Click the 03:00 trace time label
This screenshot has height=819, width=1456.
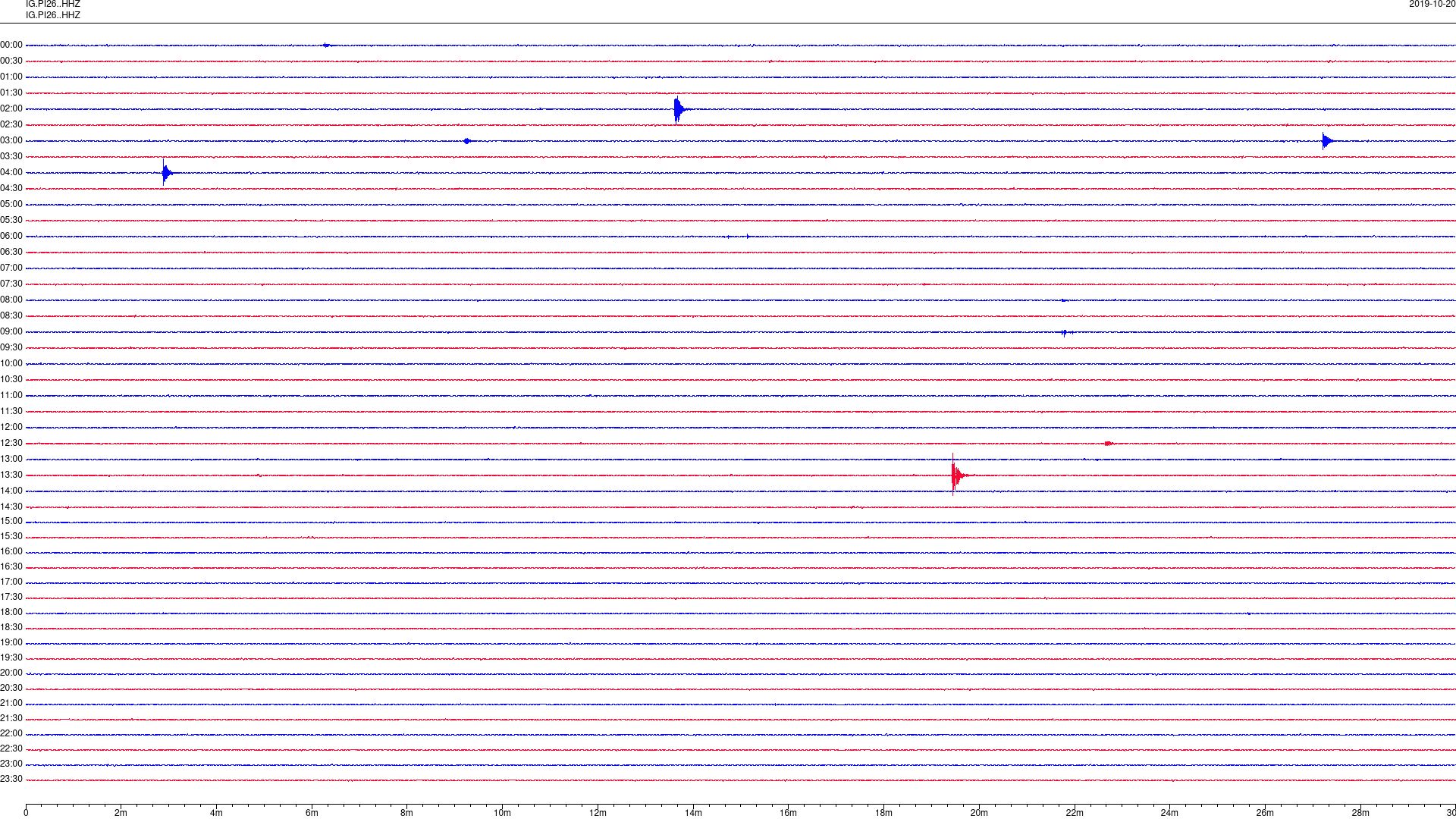[11, 141]
